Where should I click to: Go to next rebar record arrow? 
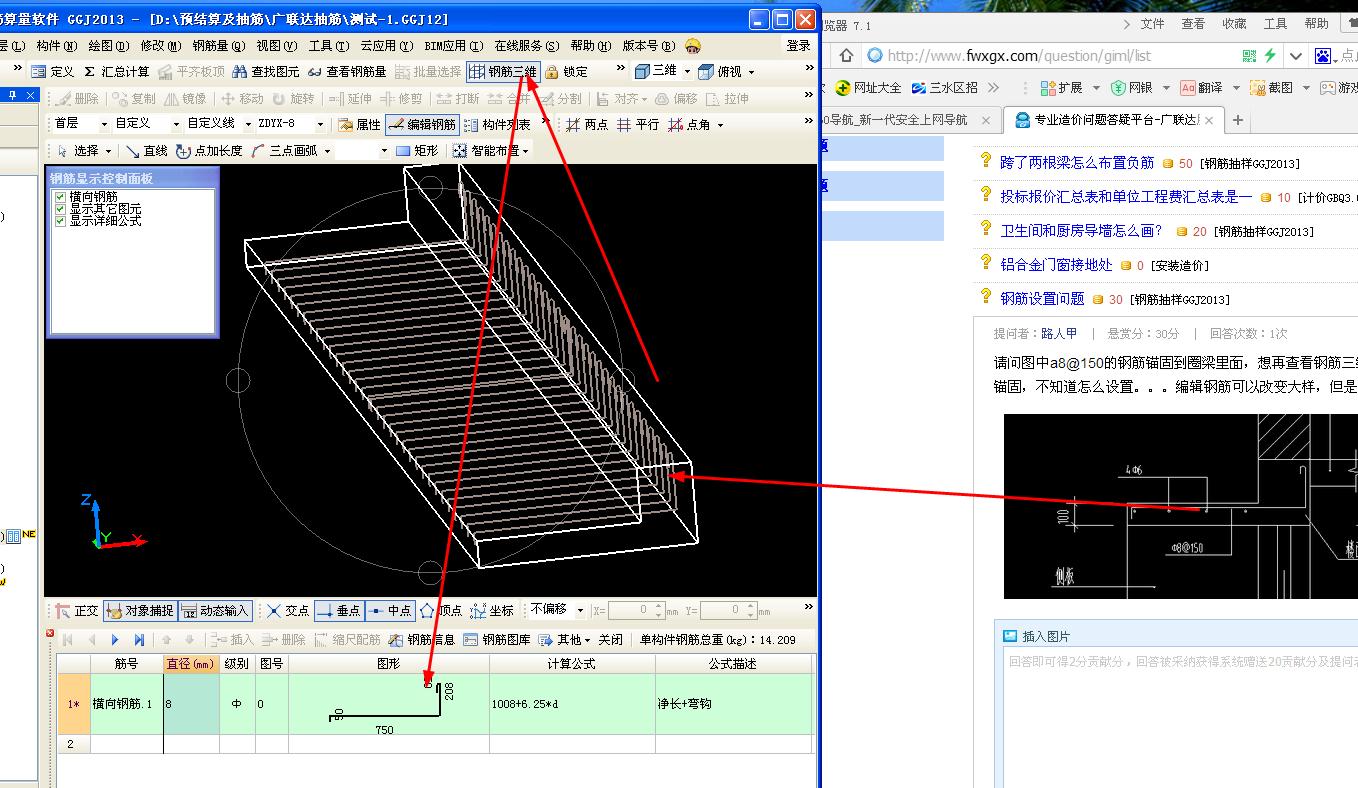click(x=115, y=640)
